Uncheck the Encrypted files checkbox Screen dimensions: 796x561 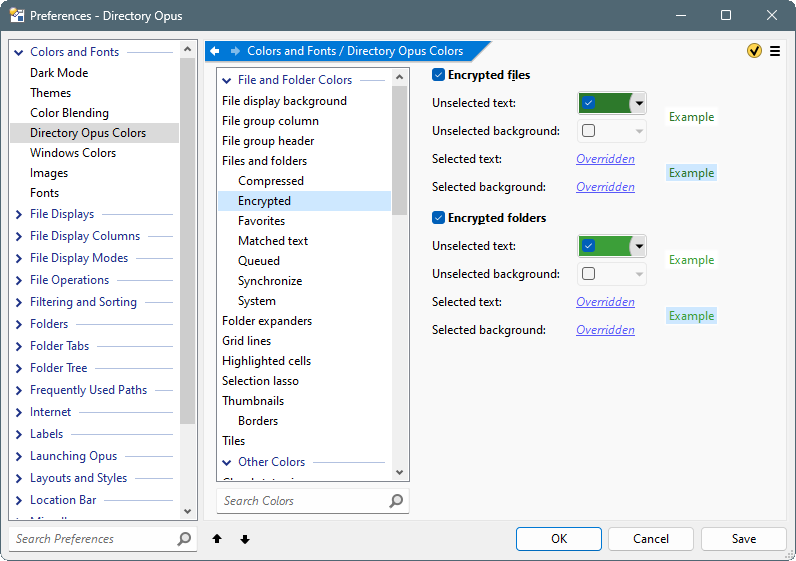pyautogui.click(x=438, y=75)
